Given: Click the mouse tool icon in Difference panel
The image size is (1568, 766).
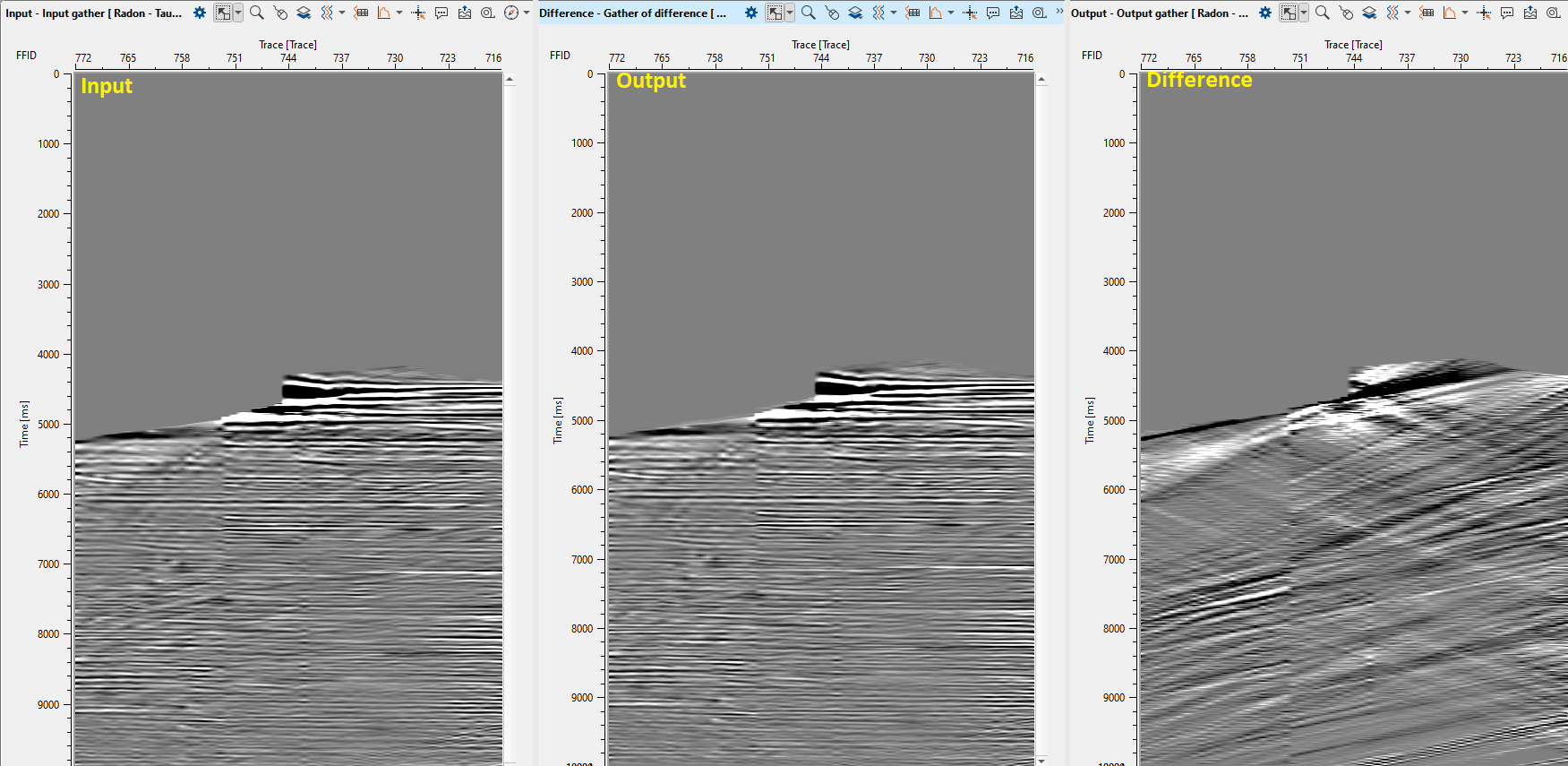Looking at the screenshot, I should pos(832,13).
